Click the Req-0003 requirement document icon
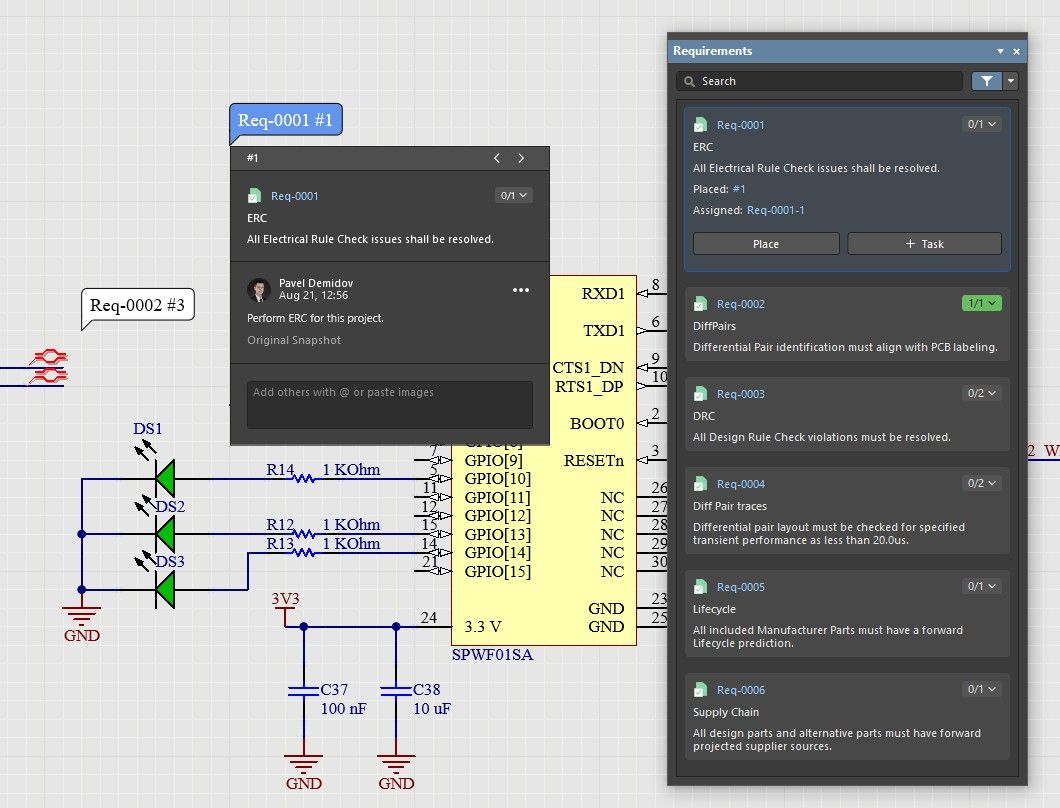 click(x=700, y=393)
